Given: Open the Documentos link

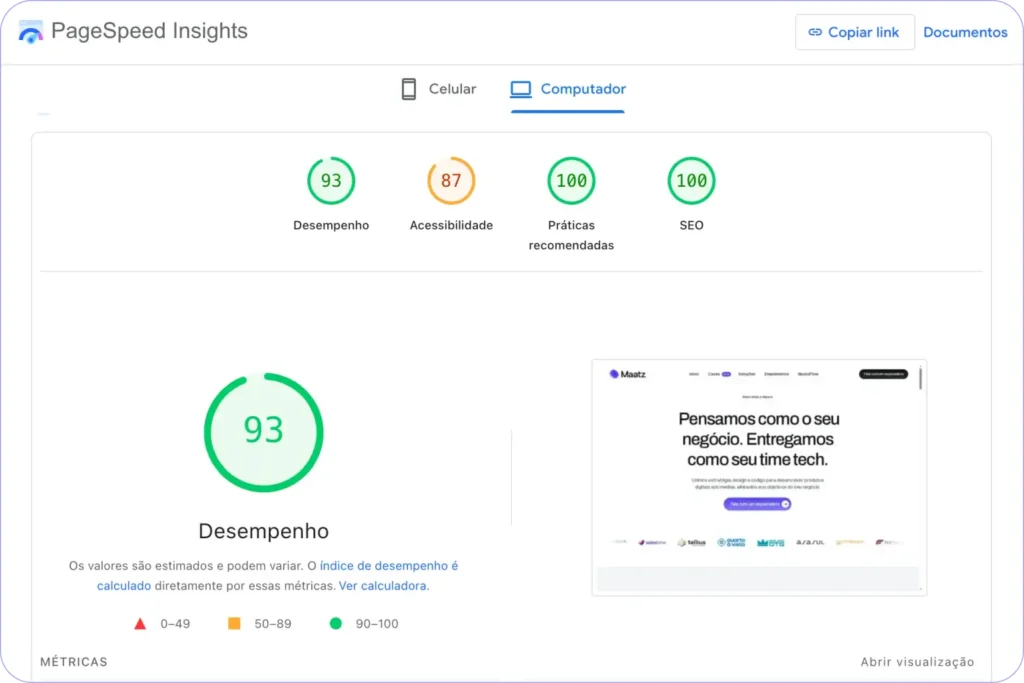Looking at the screenshot, I should tap(965, 32).
